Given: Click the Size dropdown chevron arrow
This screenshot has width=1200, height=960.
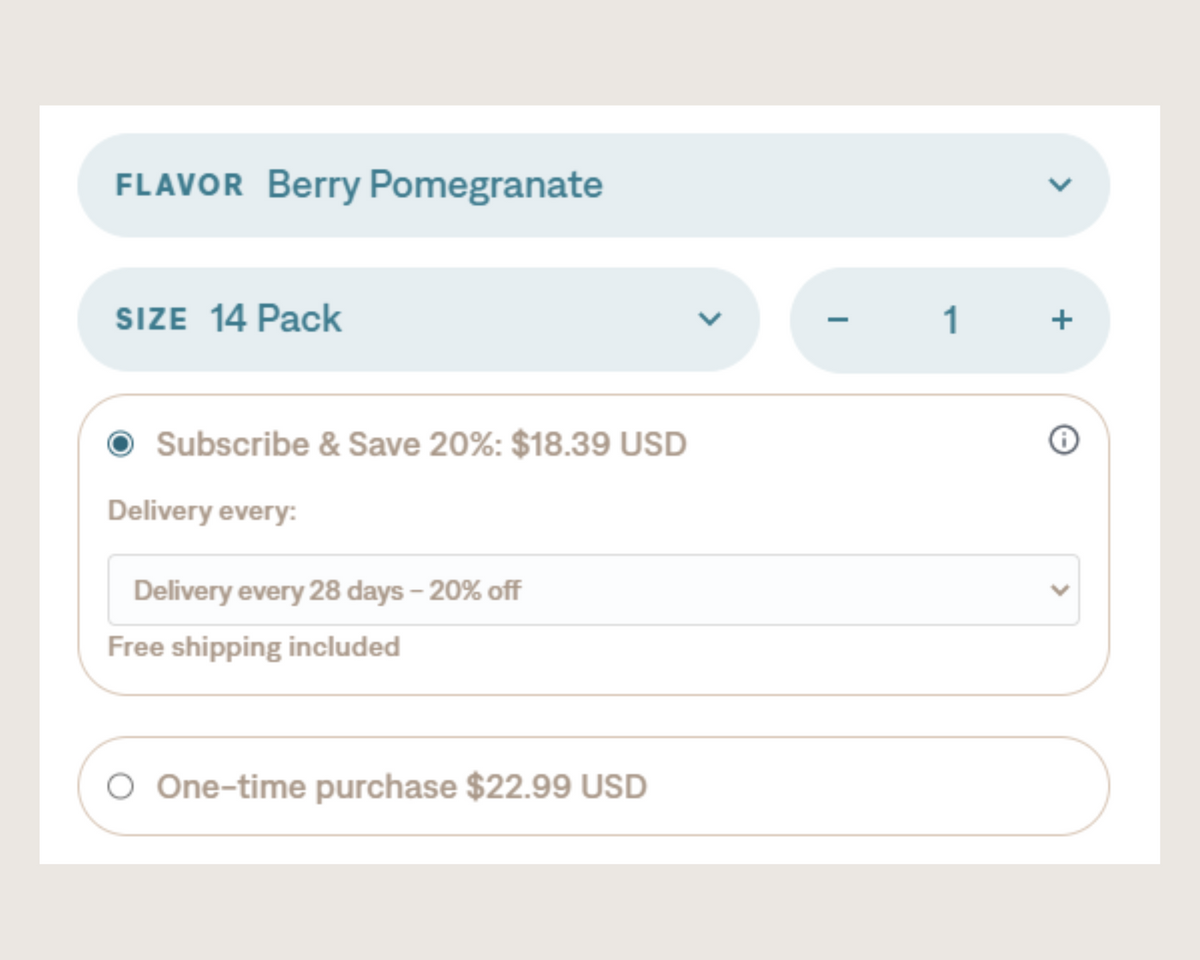Looking at the screenshot, I should tap(709, 319).
